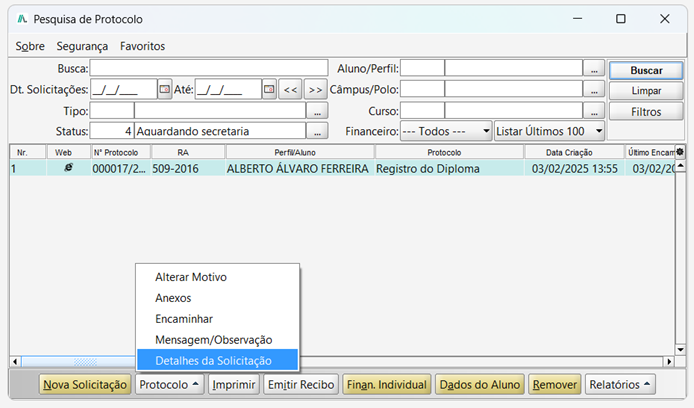Image resolution: width=694 pixels, height=408 pixels.
Task: Click the 03/02/2025 13:55 date cell
Action: [x=574, y=169]
